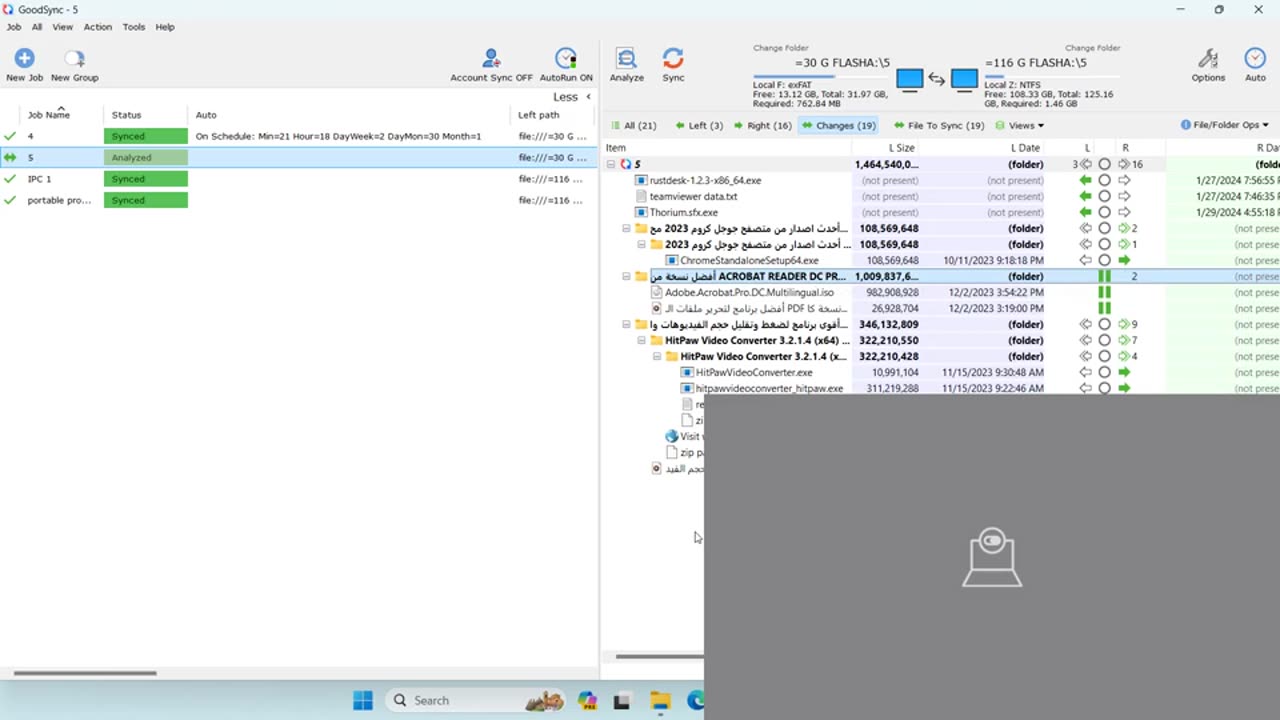Open File Explorer from the taskbar
The image size is (1280, 720).
point(660,700)
